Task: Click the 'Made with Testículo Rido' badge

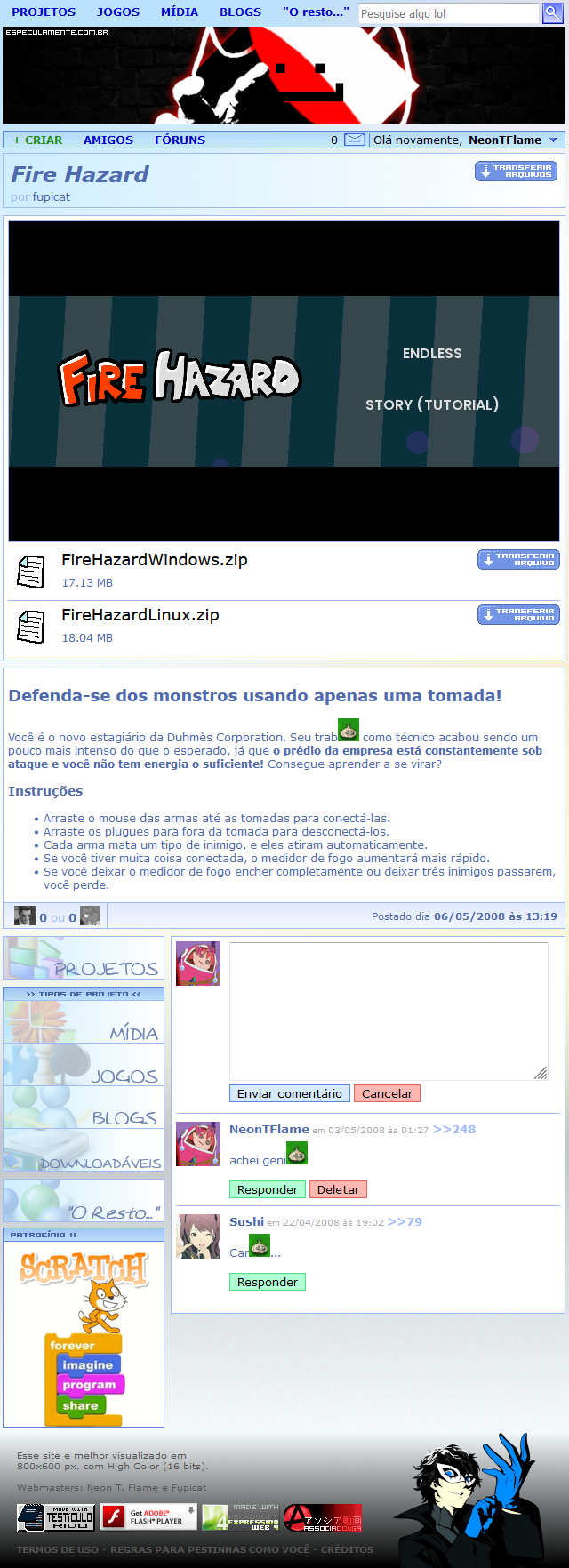Action: point(56,1516)
